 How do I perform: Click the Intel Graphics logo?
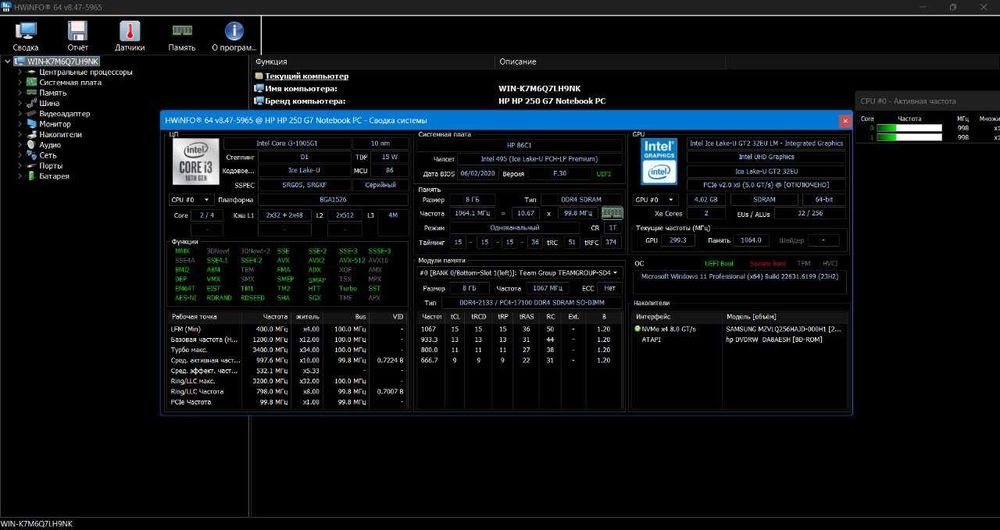pos(659,161)
